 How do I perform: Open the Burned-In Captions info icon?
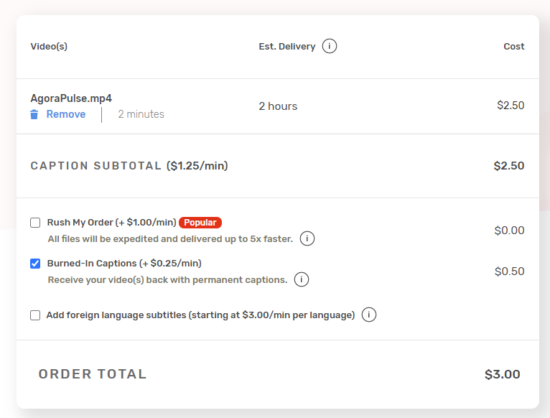pyautogui.click(x=302, y=279)
